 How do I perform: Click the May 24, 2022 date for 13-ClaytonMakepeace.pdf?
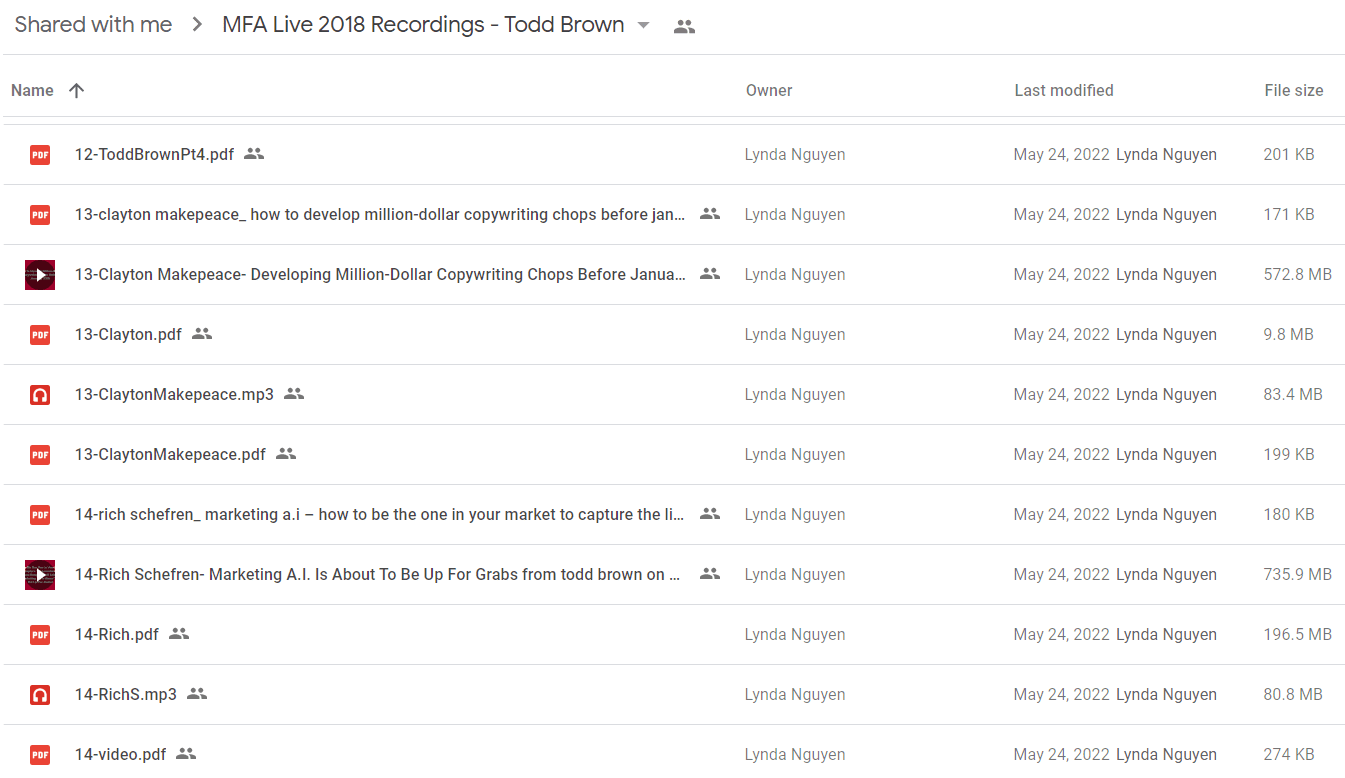1062,455
